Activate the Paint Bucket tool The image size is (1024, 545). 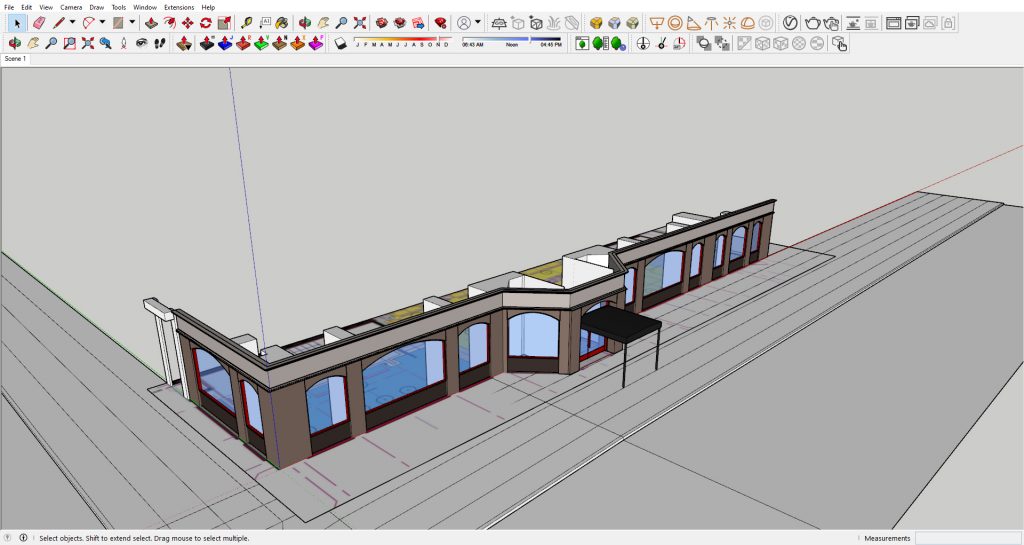(282, 22)
